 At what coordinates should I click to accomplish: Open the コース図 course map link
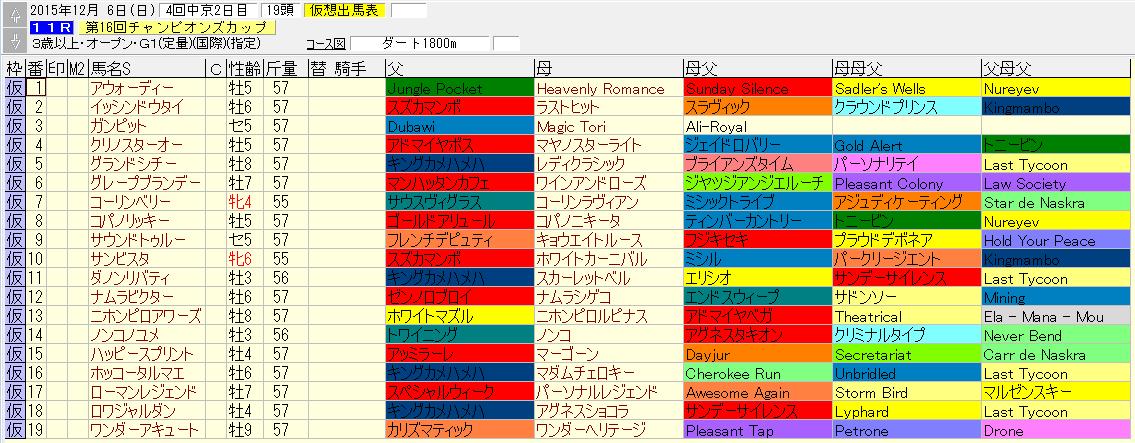pyautogui.click(x=325, y=43)
